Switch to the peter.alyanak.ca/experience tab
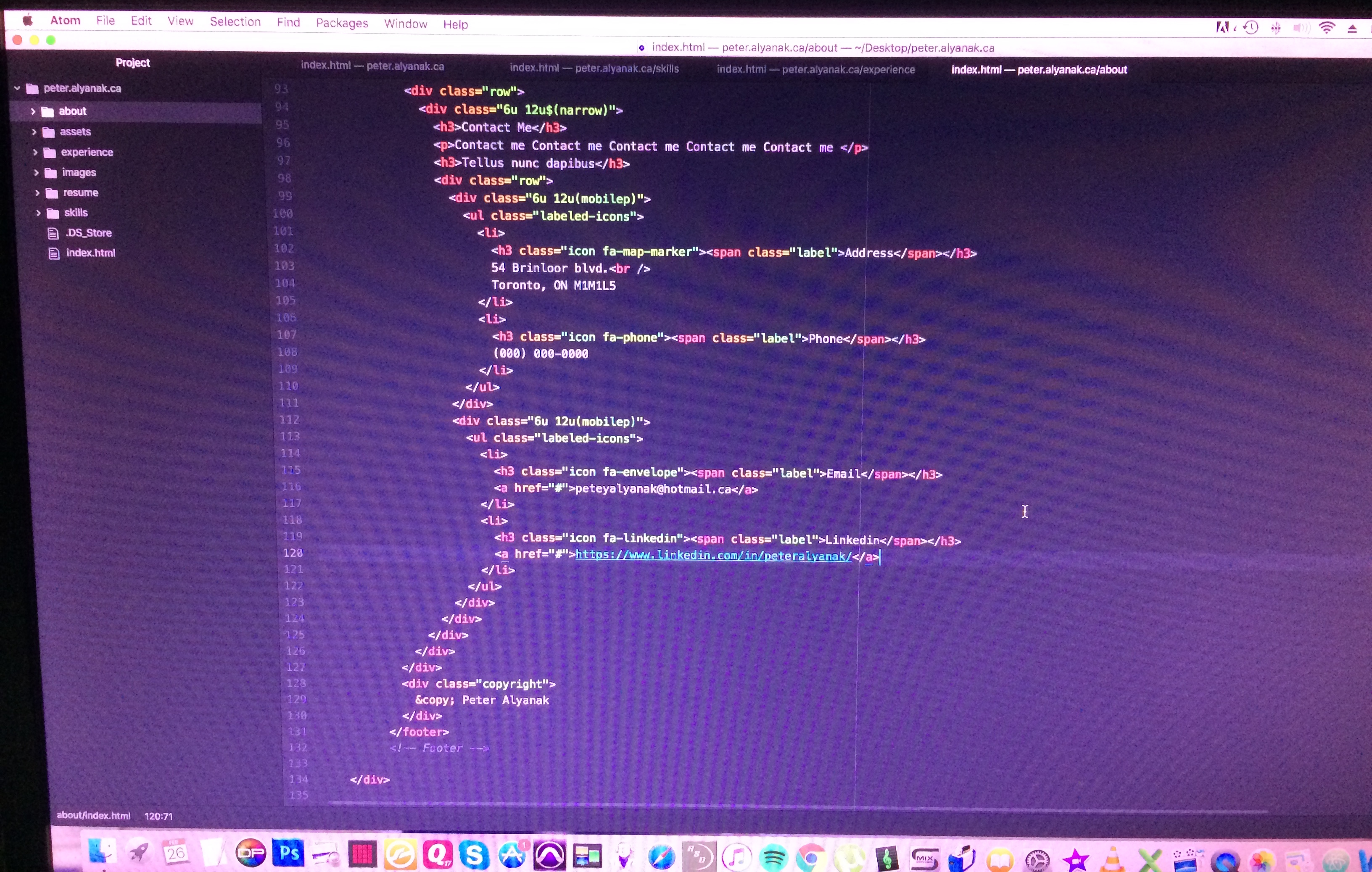Viewport: 1372px width, 872px height. point(815,69)
